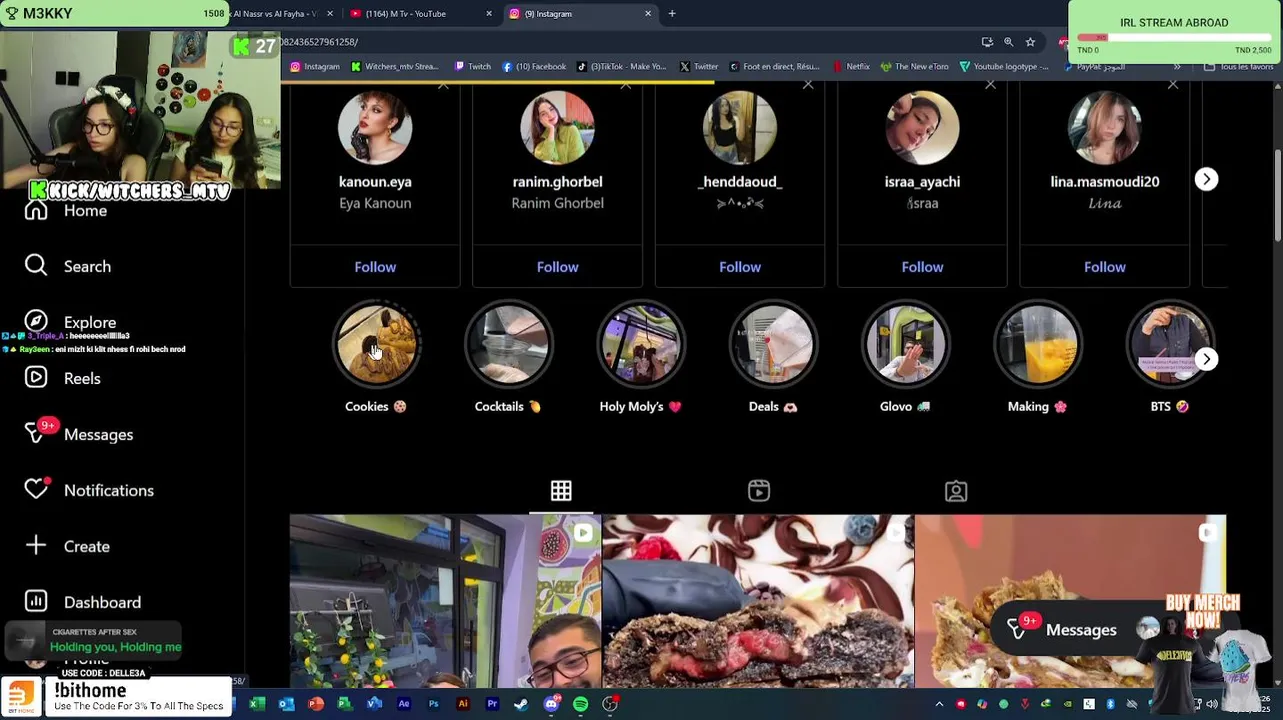Viewport: 1283px width, 720px height.
Task: Open the Holy Moly's story highlight
Action: point(640,344)
